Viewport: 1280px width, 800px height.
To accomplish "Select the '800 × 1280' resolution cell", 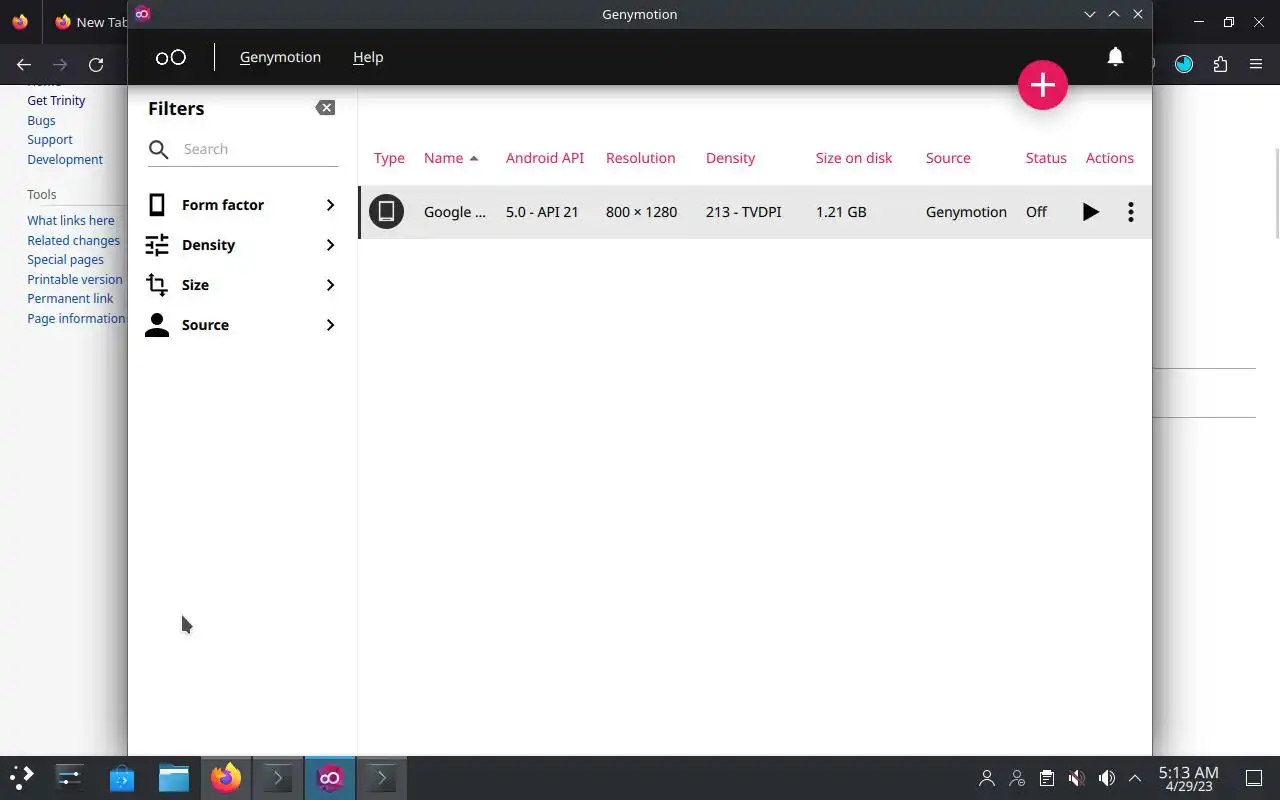I will pyautogui.click(x=642, y=212).
